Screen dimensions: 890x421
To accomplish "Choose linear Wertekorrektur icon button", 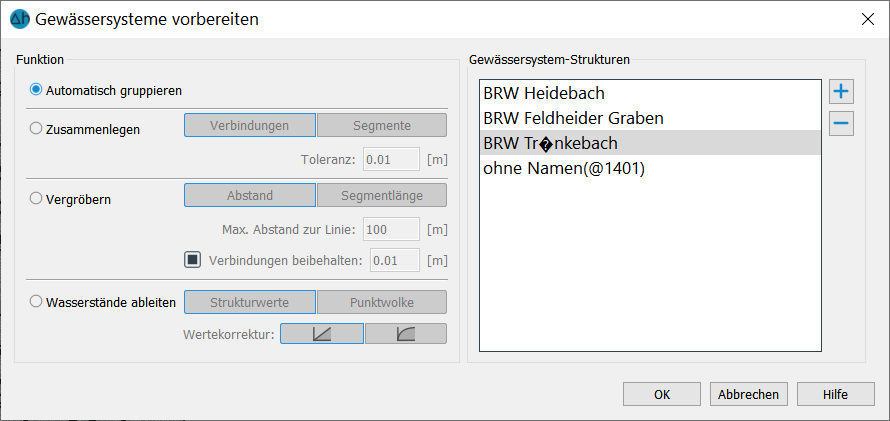I will tap(322, 334).
